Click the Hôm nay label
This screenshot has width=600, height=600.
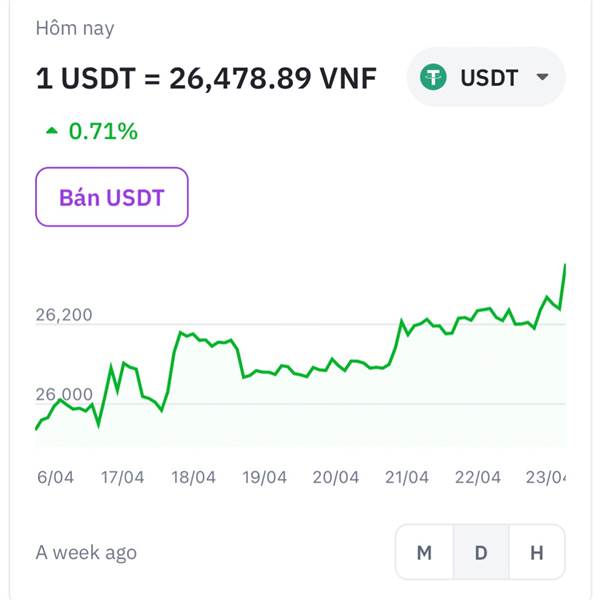pyautogui.click(x=75, y=28)
